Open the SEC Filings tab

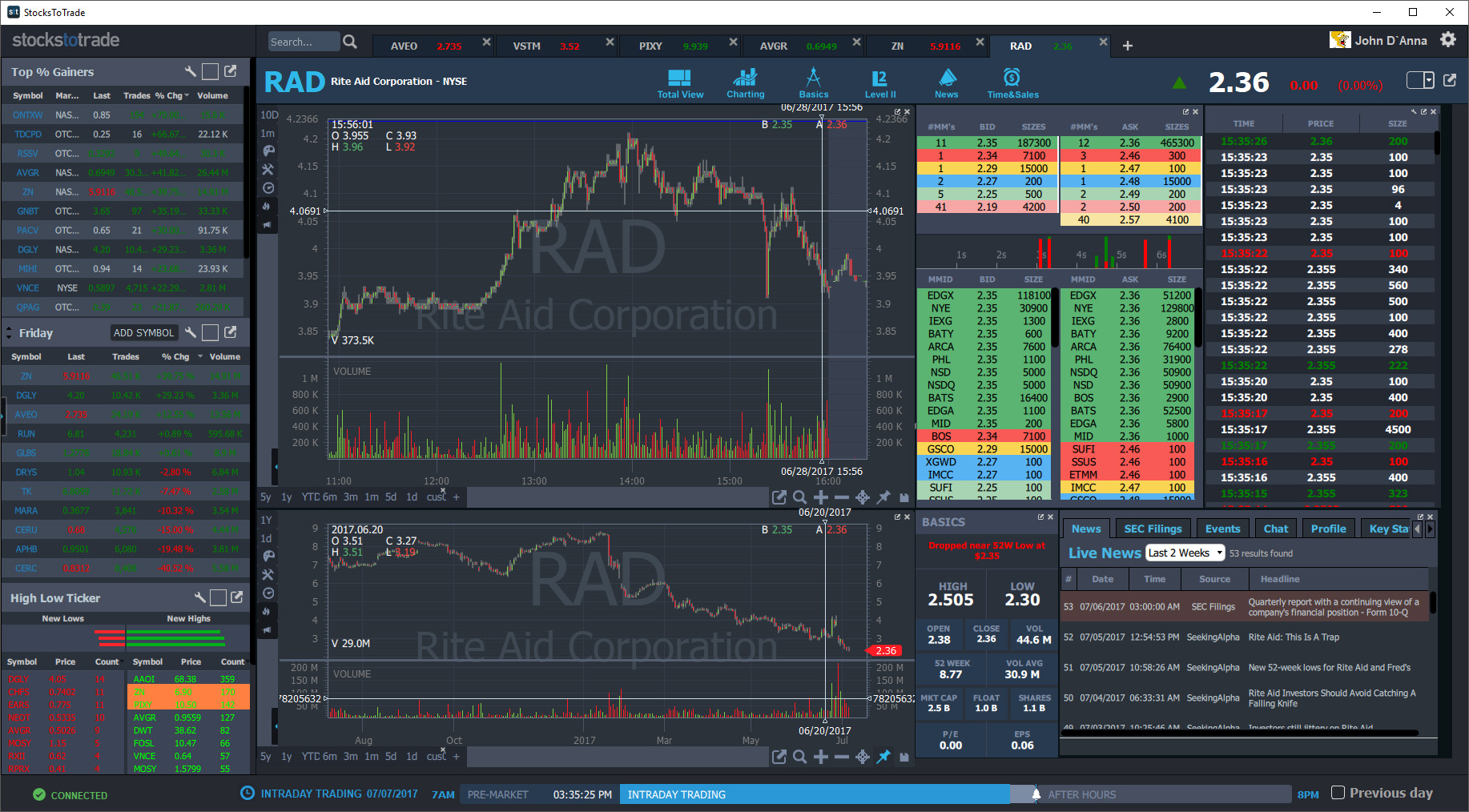click(1153, 529)
